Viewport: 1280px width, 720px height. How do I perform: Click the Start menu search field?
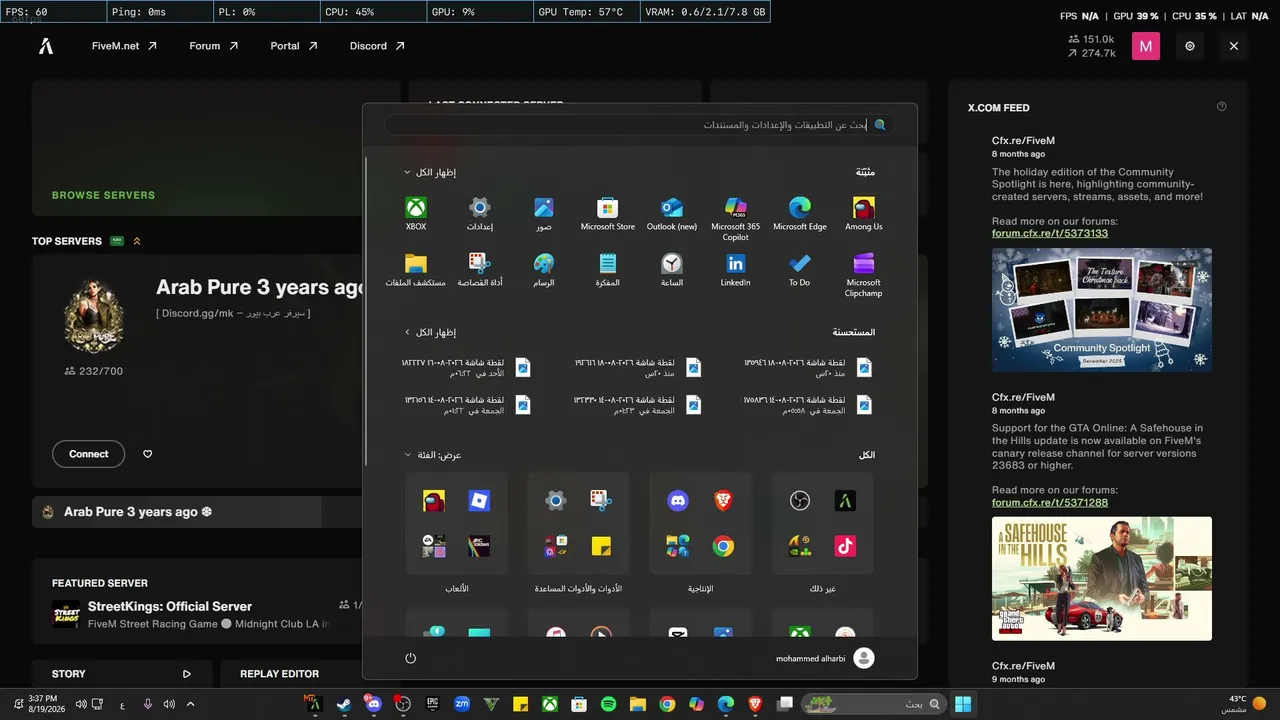[x=640, y=125]
